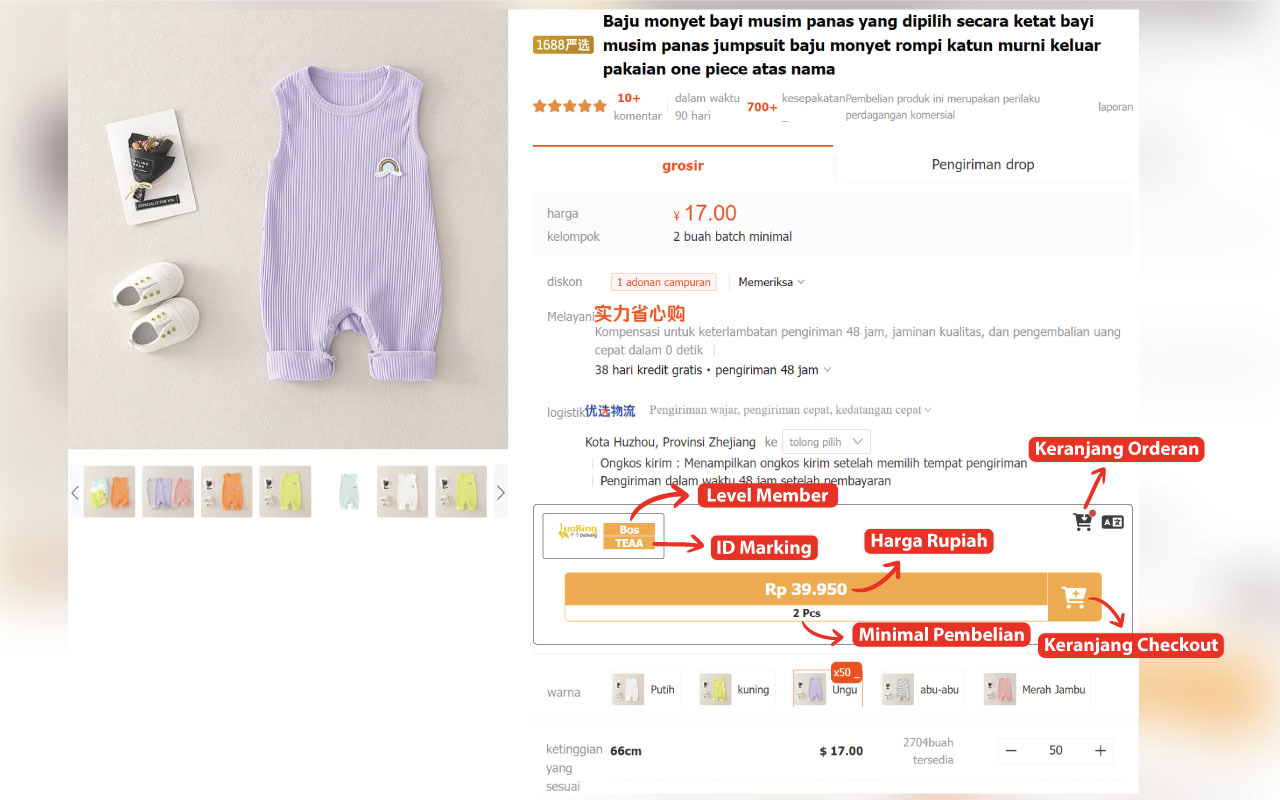This screenshot has height=800, width=1280.
Task: Expand the Memeriksa discount dropdown
Action: [771, 282]
